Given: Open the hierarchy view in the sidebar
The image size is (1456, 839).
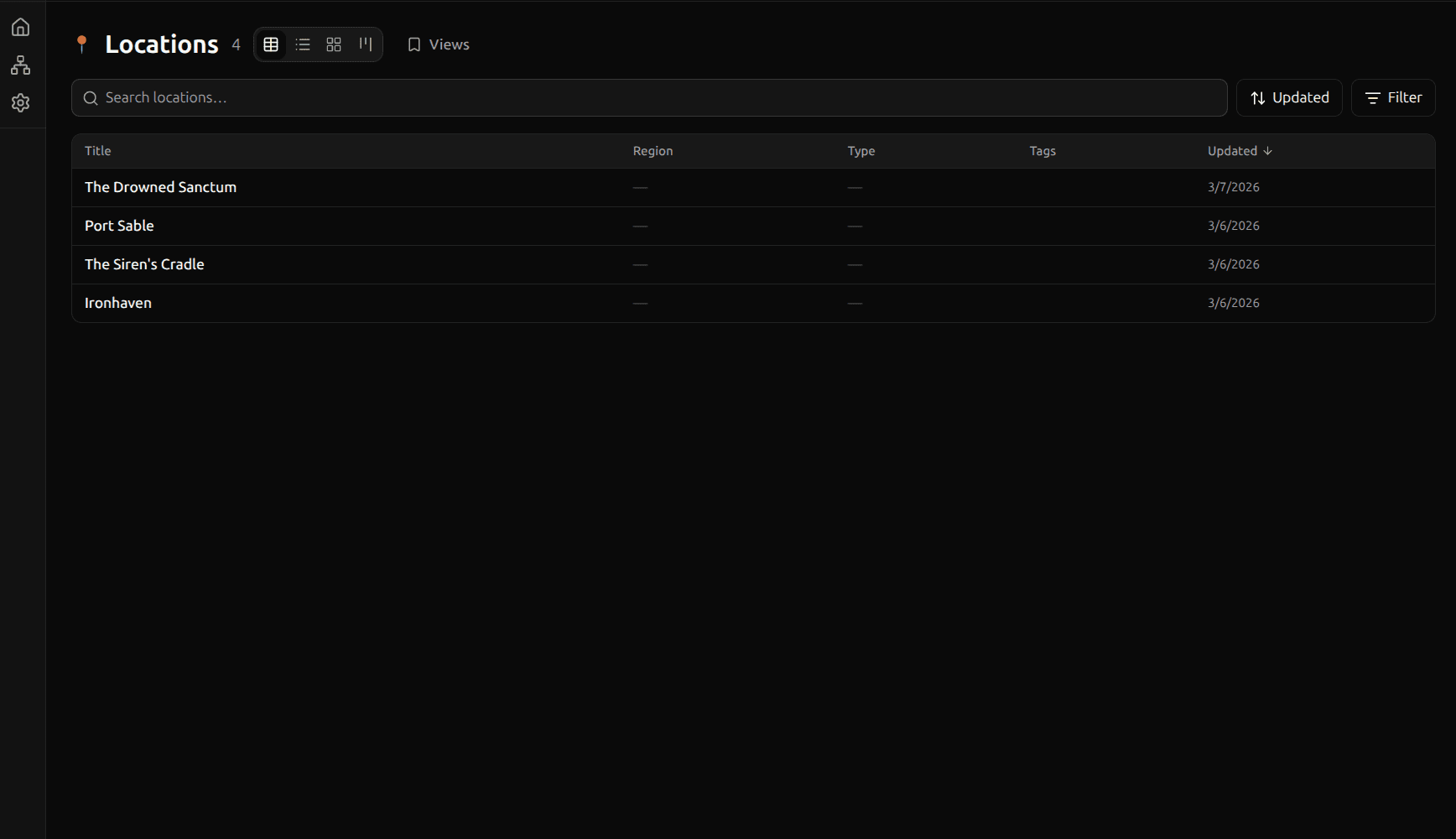Looking at the screenshot, I should [20, 65].
